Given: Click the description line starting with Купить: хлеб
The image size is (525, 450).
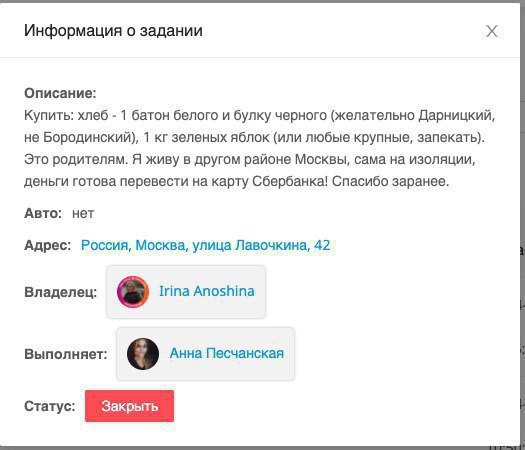Looking at the screenshot, I should tap(260, 116).
